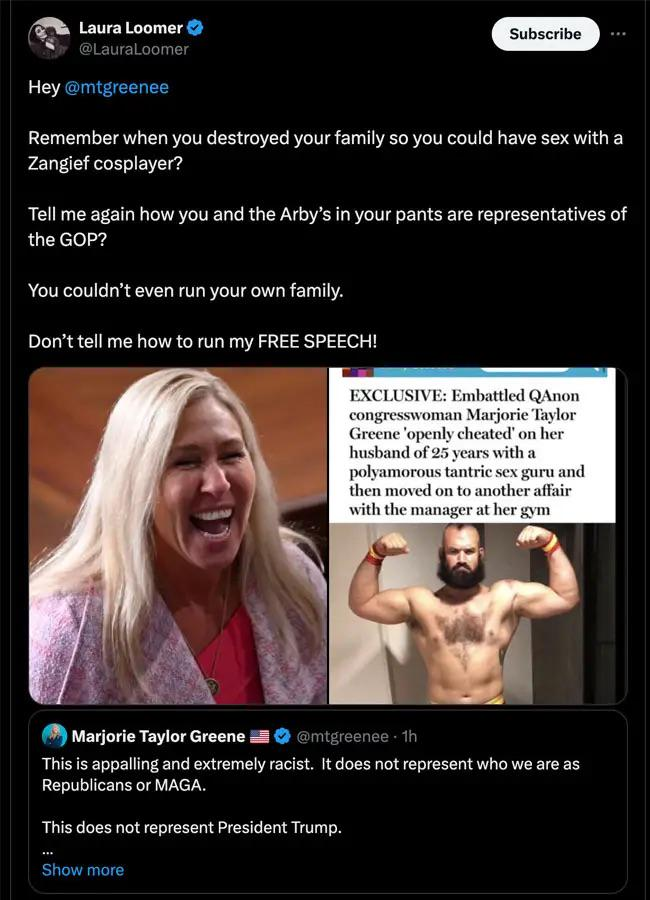This screenshot has width=650, height=900.
Task: Click the Subscribe button
Action: click(545, 34)
